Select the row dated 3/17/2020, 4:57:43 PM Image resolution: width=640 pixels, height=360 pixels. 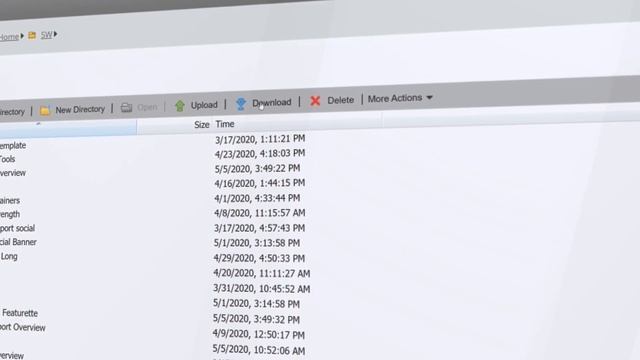(x=260, y=228)
